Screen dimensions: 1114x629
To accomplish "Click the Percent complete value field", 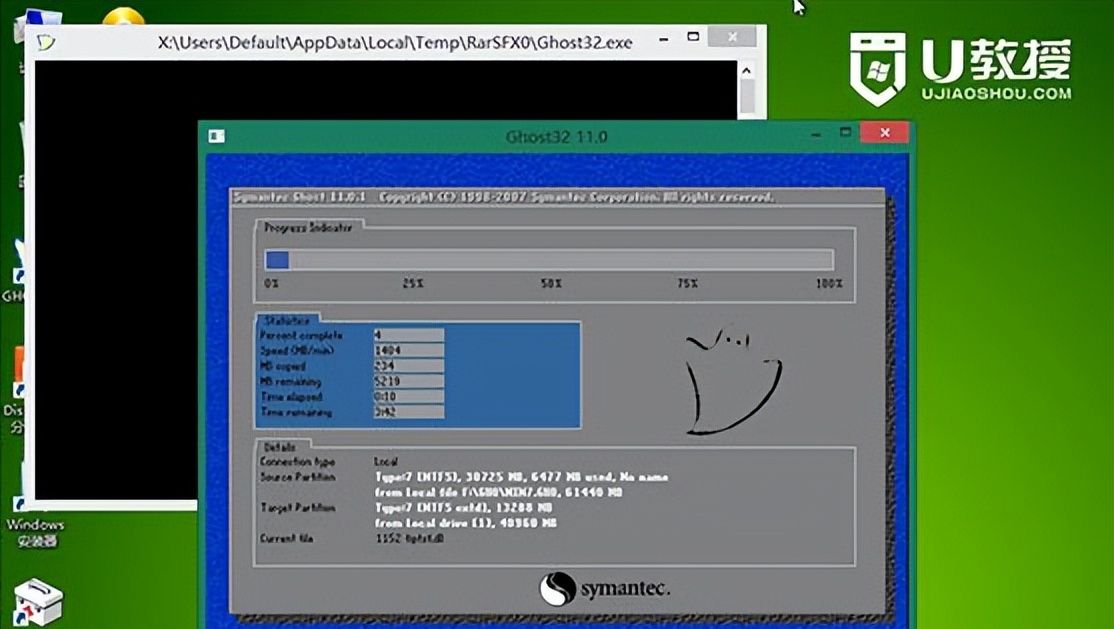I will pyautogui.click(x=409, y=335).
